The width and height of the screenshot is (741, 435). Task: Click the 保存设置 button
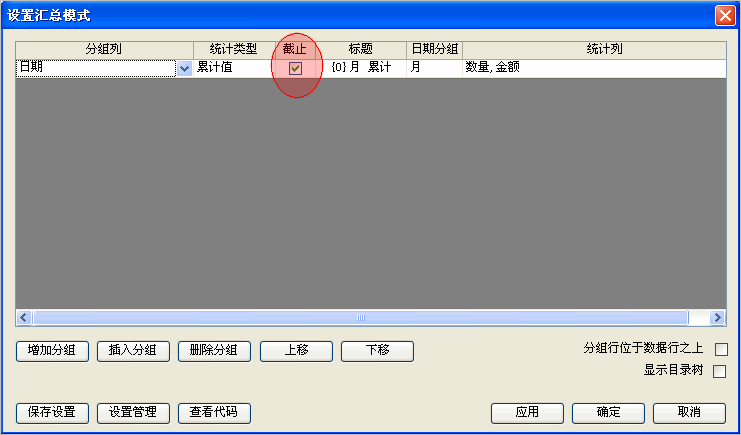pos(52,412)
